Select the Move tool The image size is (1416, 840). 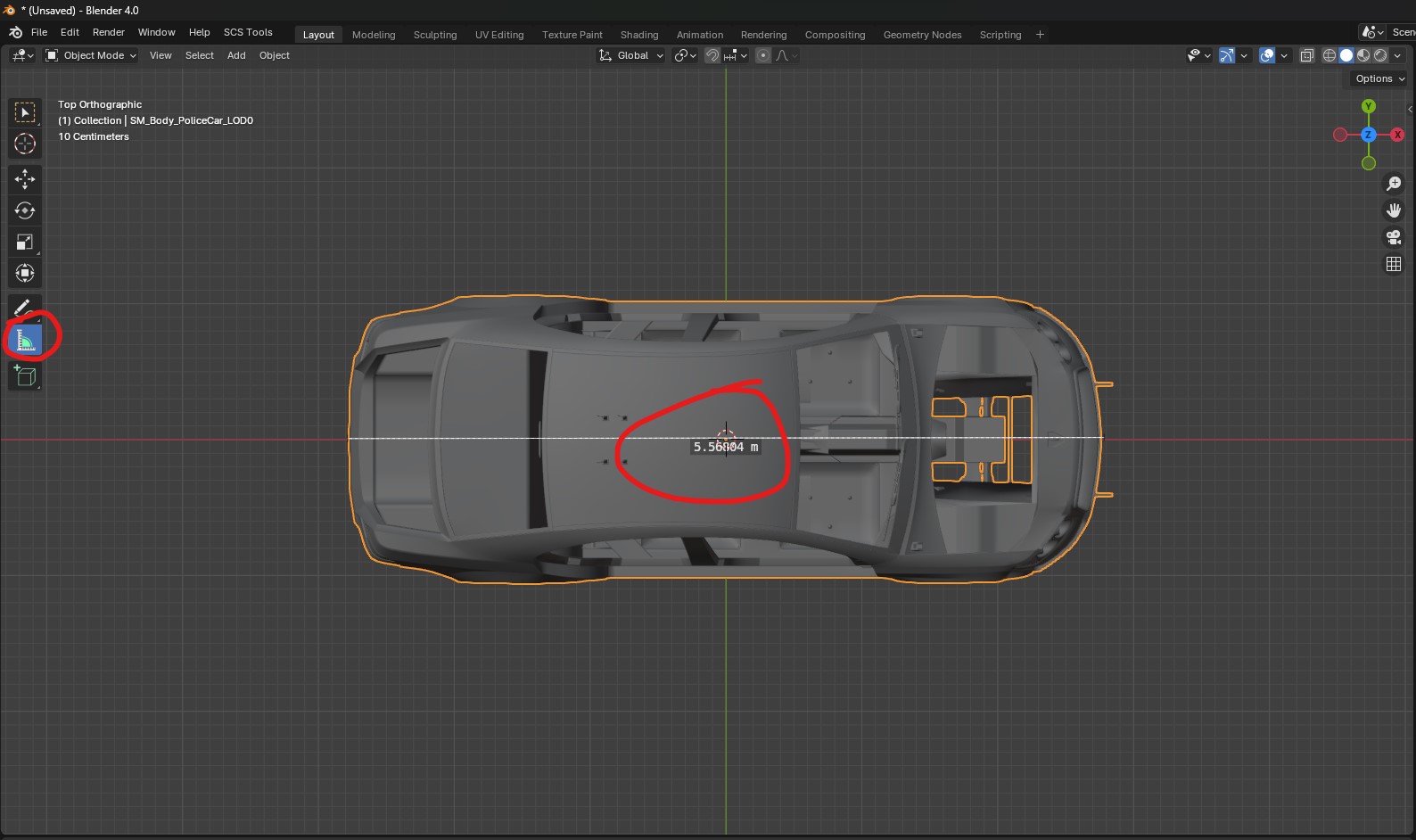click(x=25, y=179)
